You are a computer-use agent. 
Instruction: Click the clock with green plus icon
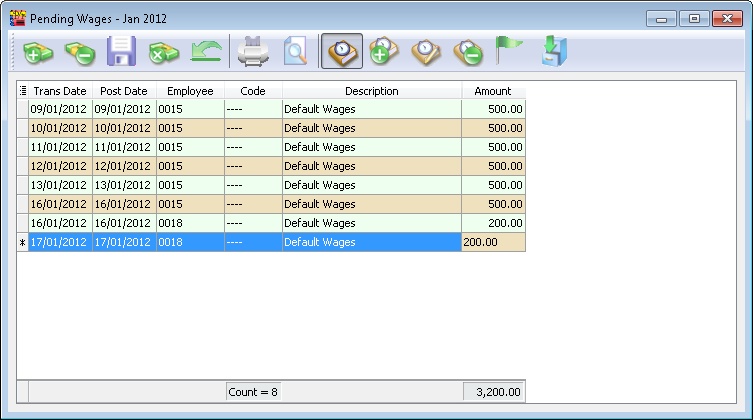click(384, 51)
